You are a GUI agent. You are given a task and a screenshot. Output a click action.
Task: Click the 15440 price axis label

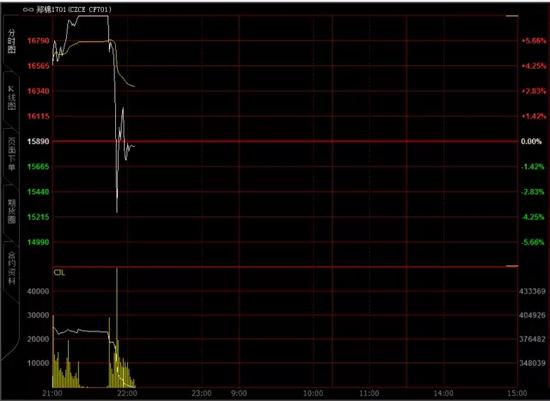point(38,192)
